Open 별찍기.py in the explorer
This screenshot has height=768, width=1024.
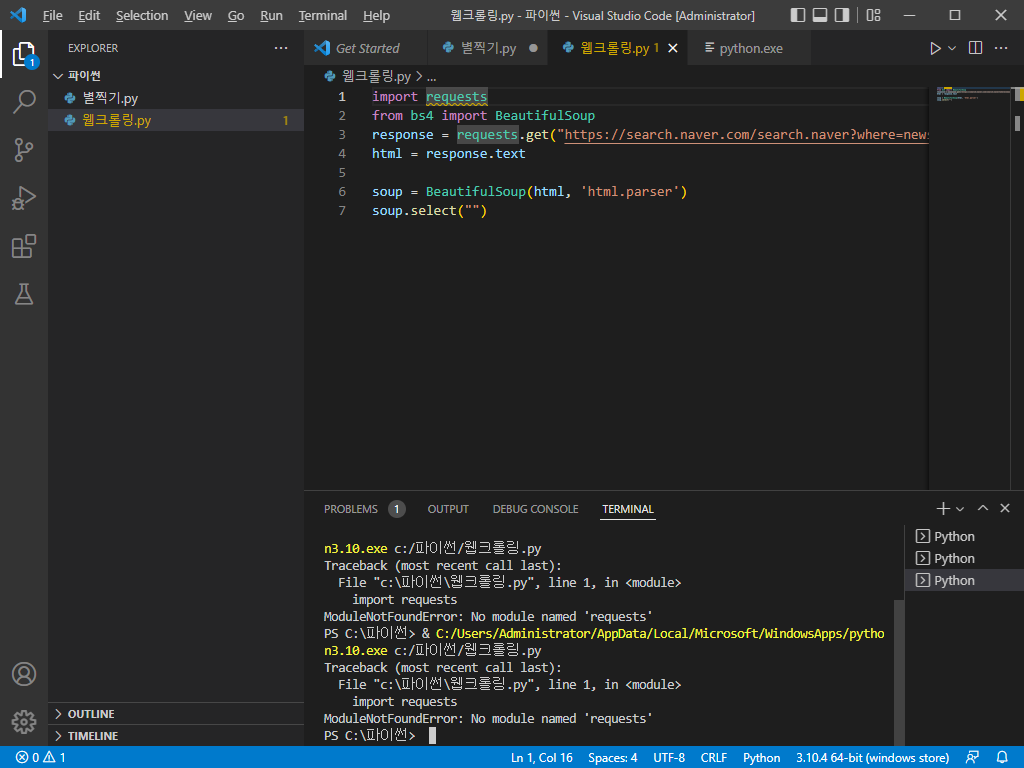click(176, 98)
